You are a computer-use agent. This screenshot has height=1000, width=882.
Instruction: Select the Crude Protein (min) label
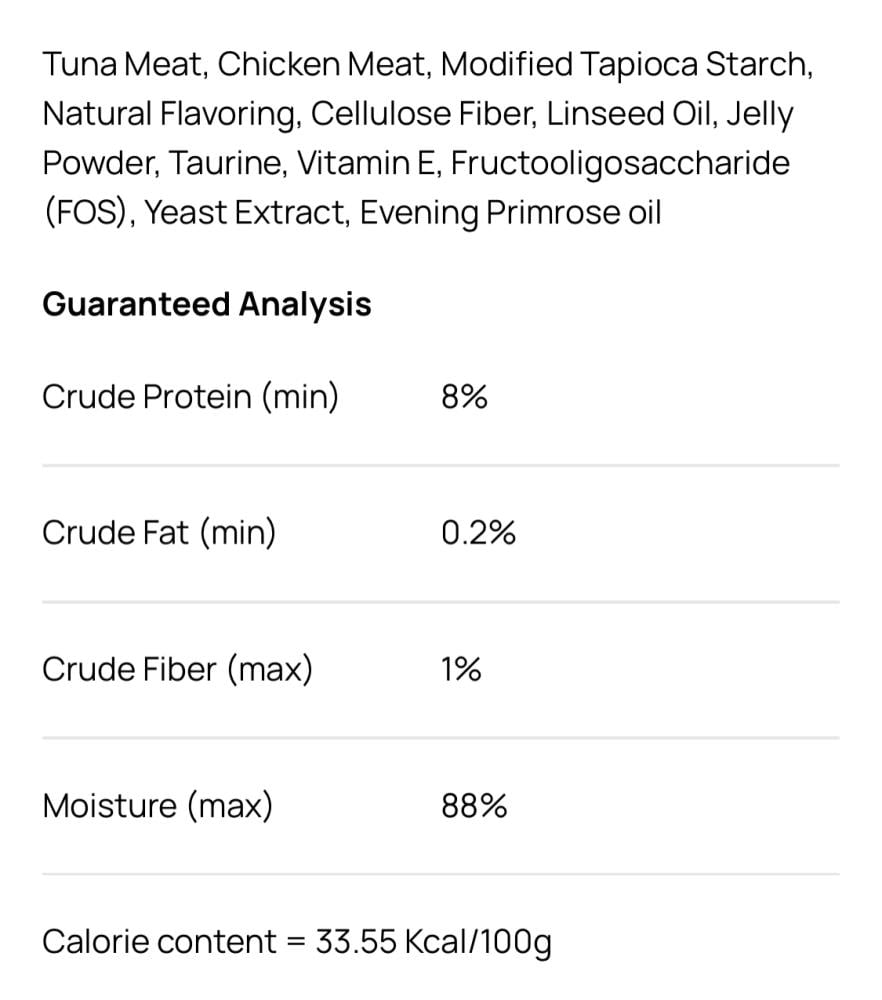pos(190,397)
